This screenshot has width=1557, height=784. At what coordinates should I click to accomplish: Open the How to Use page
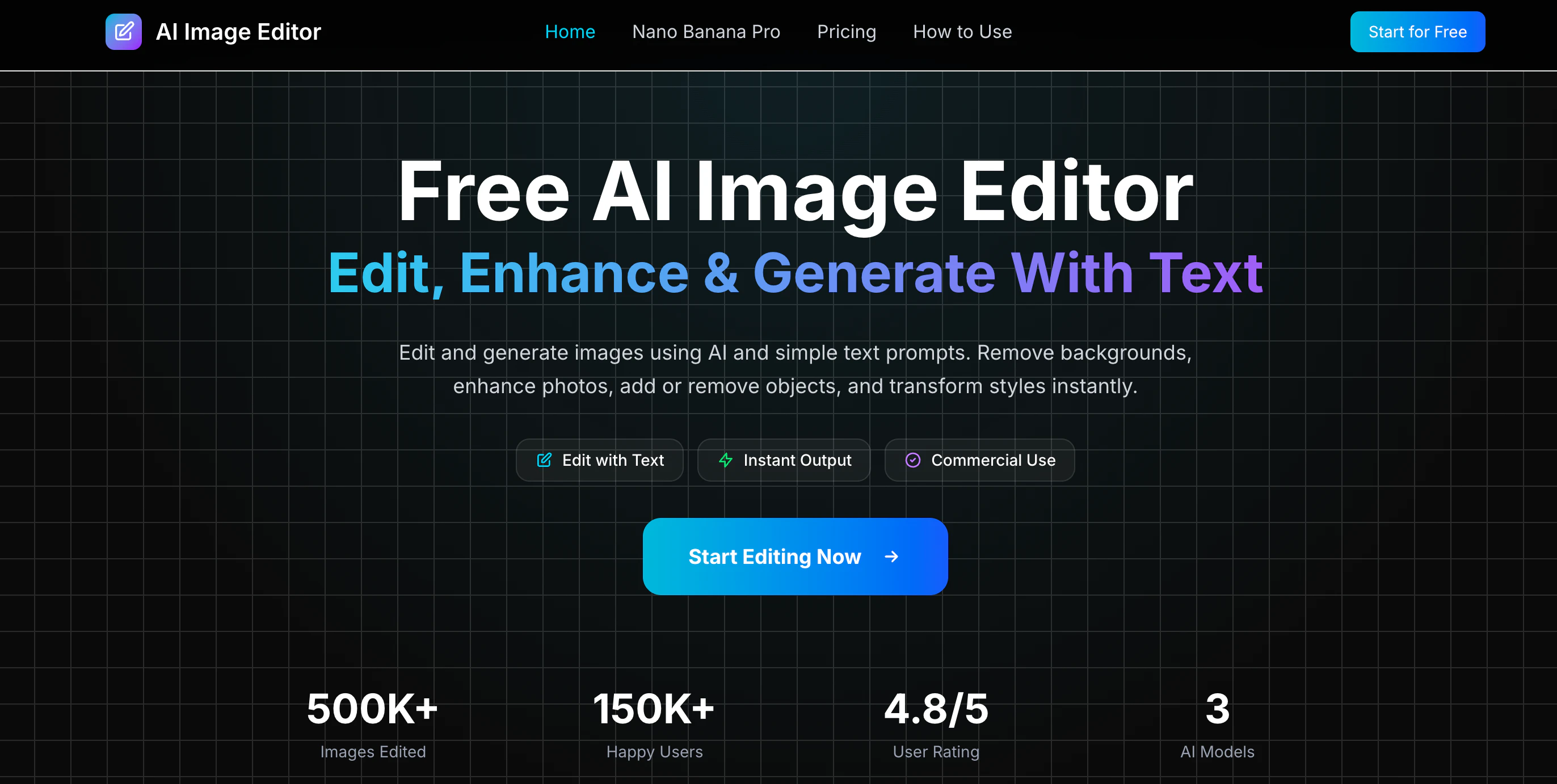tap(962, 31)
